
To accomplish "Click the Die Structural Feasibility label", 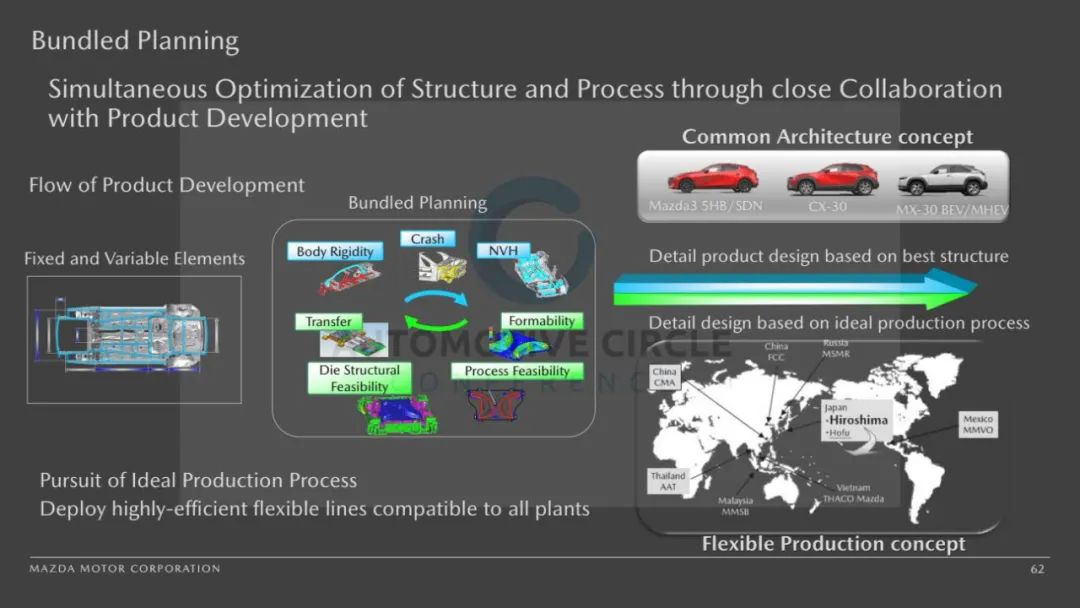I will 360,378.
